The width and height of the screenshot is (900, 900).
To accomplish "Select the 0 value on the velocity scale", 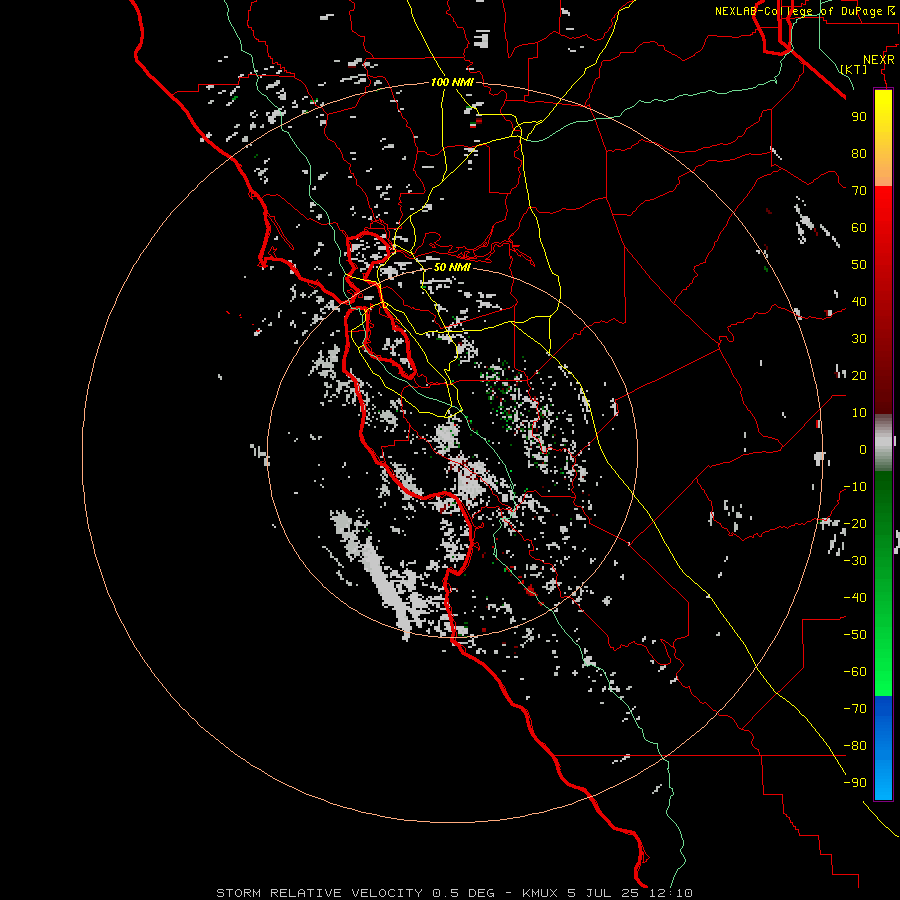I will [863, 449].
